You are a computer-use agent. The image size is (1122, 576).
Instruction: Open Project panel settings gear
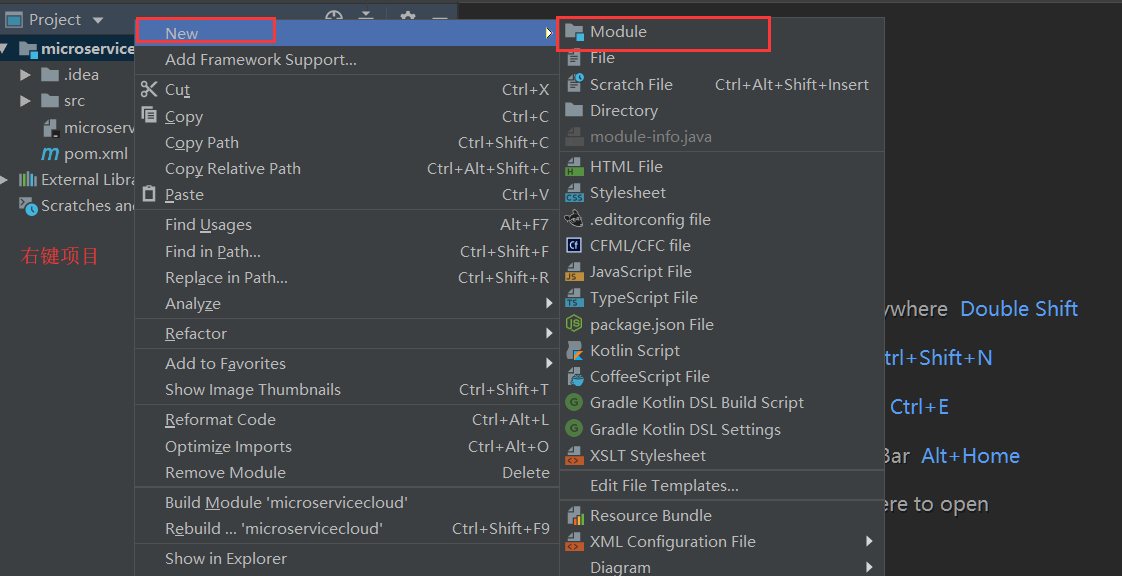[x=407, y=18]
